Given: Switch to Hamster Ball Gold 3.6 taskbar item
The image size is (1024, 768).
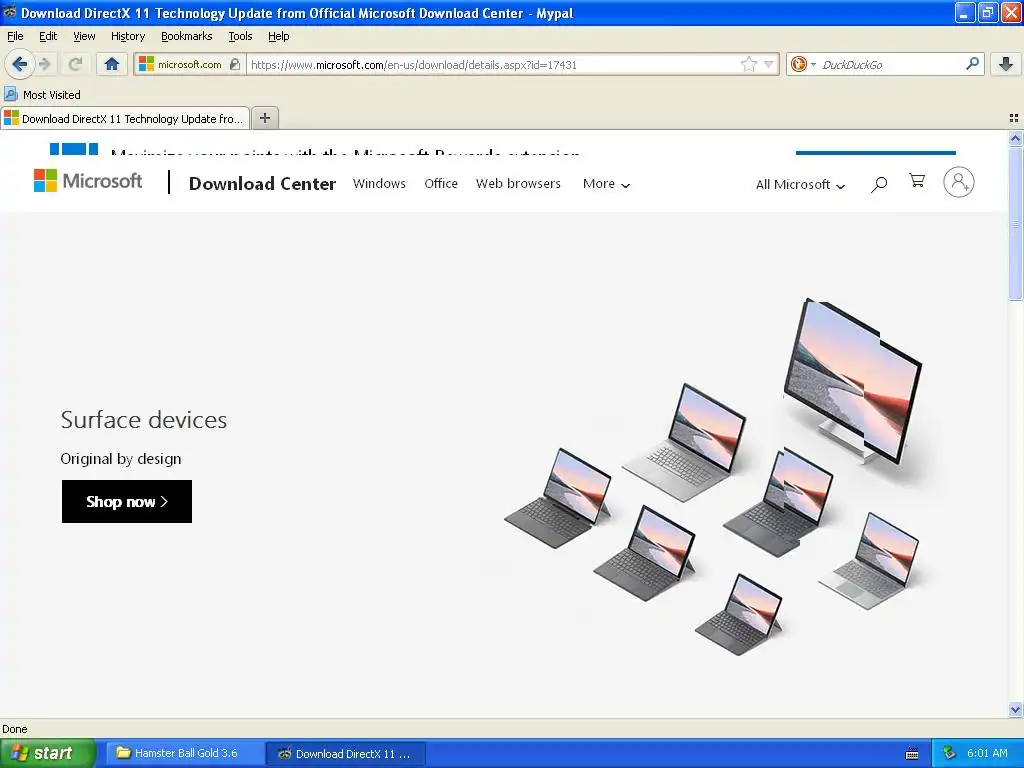Looking at the screenshot, I should tap(185, 753).
